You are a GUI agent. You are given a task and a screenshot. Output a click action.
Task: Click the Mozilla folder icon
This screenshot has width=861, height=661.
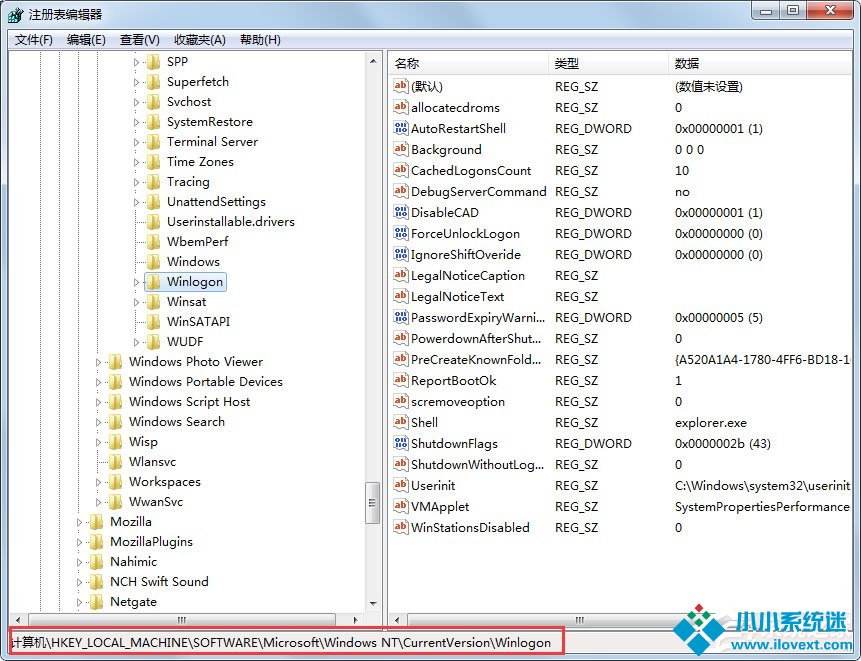pos(97,522)
